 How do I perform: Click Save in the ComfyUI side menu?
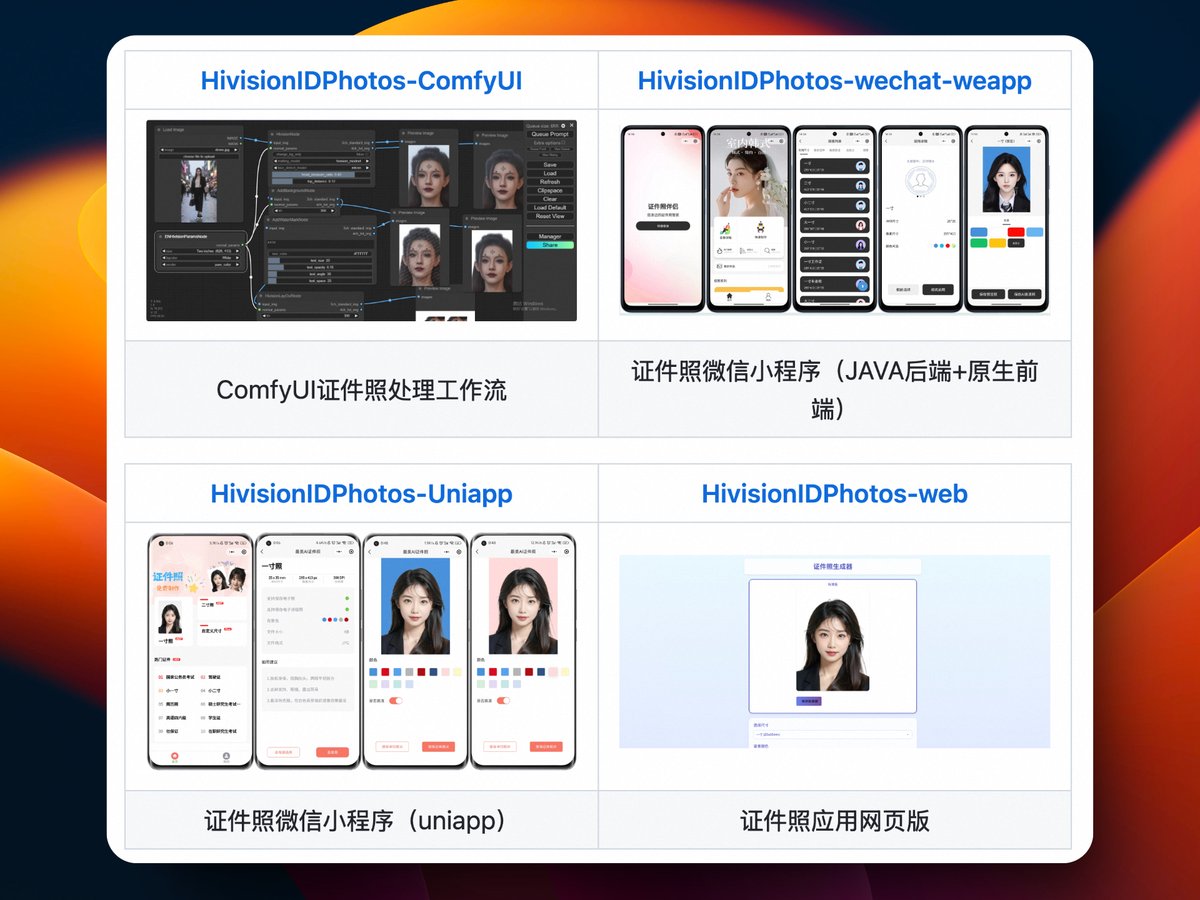click(550, 165)
